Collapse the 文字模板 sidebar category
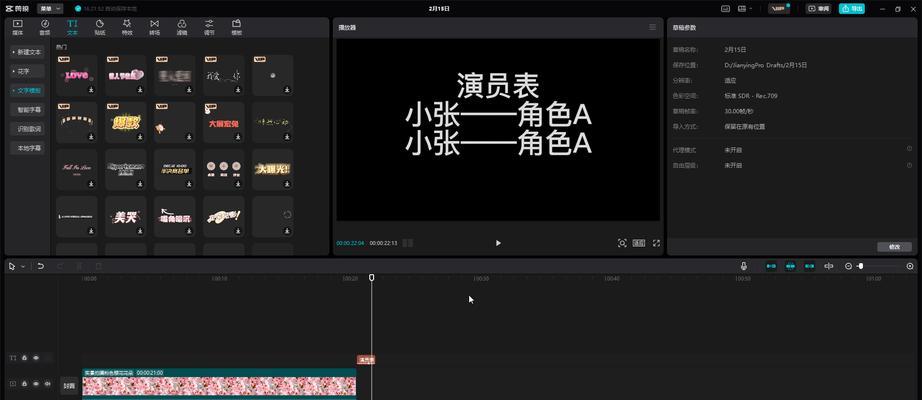The width and height of the screenshot is (922, 400). click(x=27, y=91)
